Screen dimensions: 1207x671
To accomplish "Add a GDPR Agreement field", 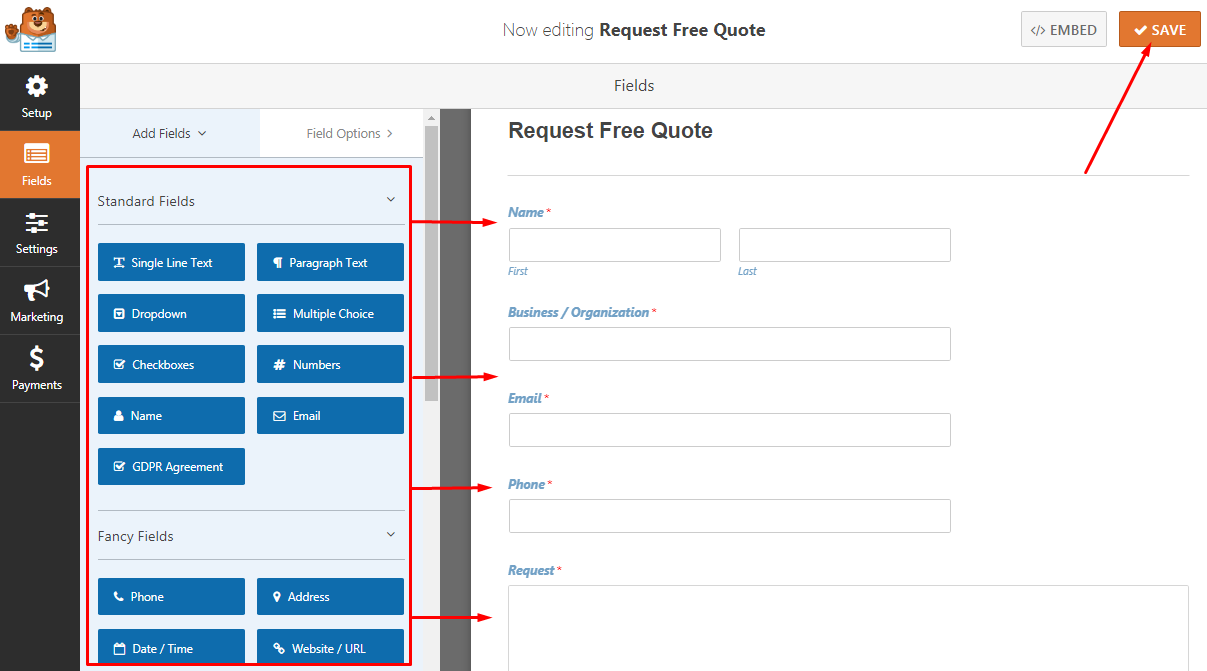I will [x=171, y=467].
